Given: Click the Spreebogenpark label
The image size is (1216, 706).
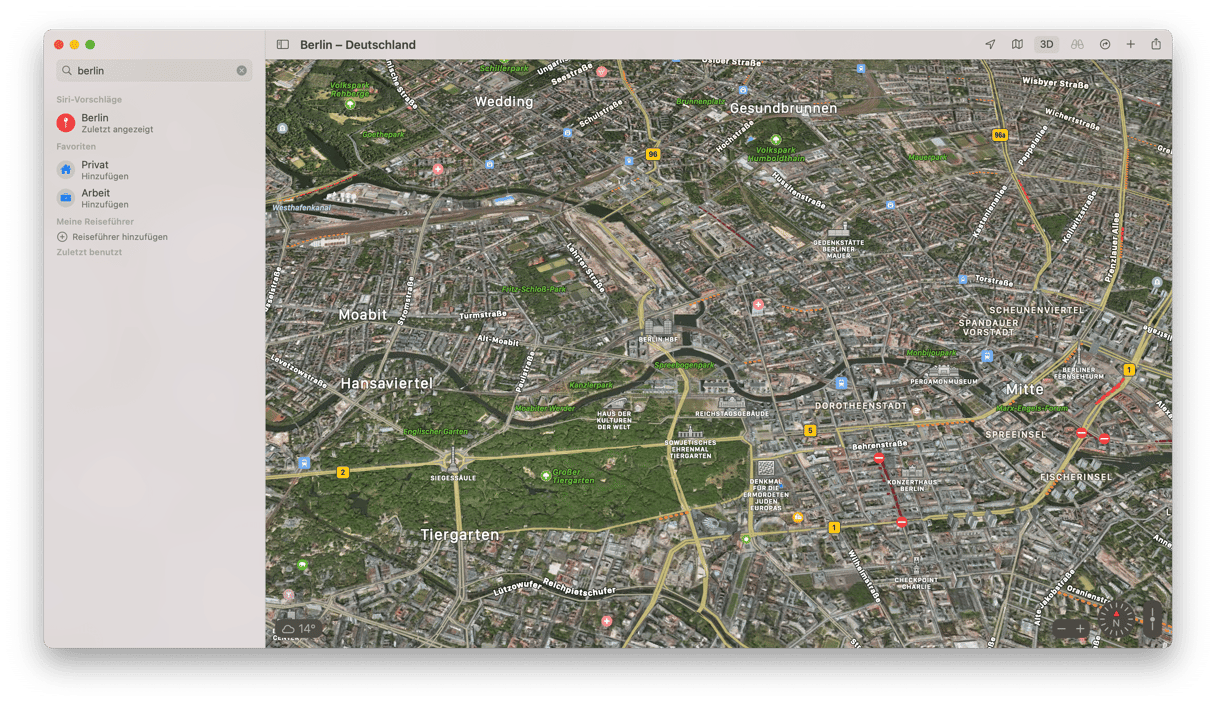Looking at the screenshot, I should click(x=685, y=366).
